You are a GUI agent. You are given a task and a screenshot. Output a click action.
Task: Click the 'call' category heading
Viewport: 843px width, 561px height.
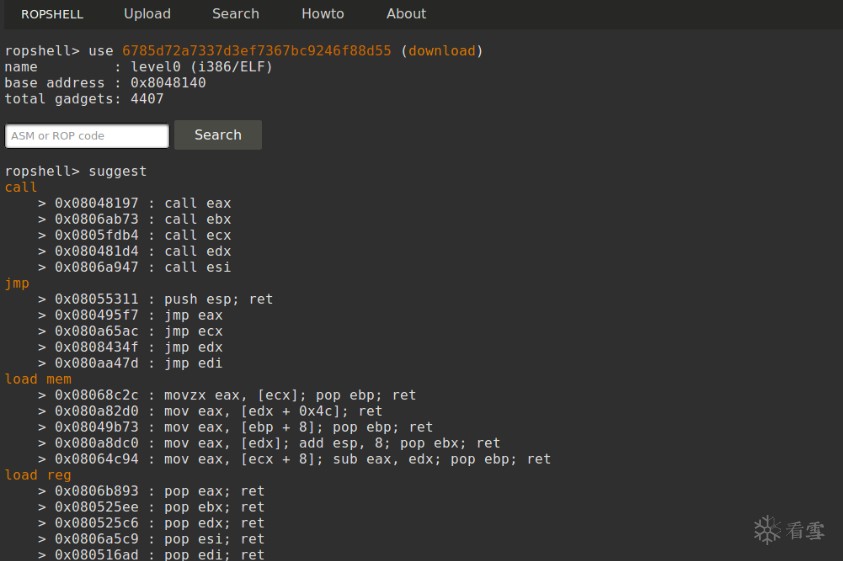pyautogui.click(x=21, y=187)
